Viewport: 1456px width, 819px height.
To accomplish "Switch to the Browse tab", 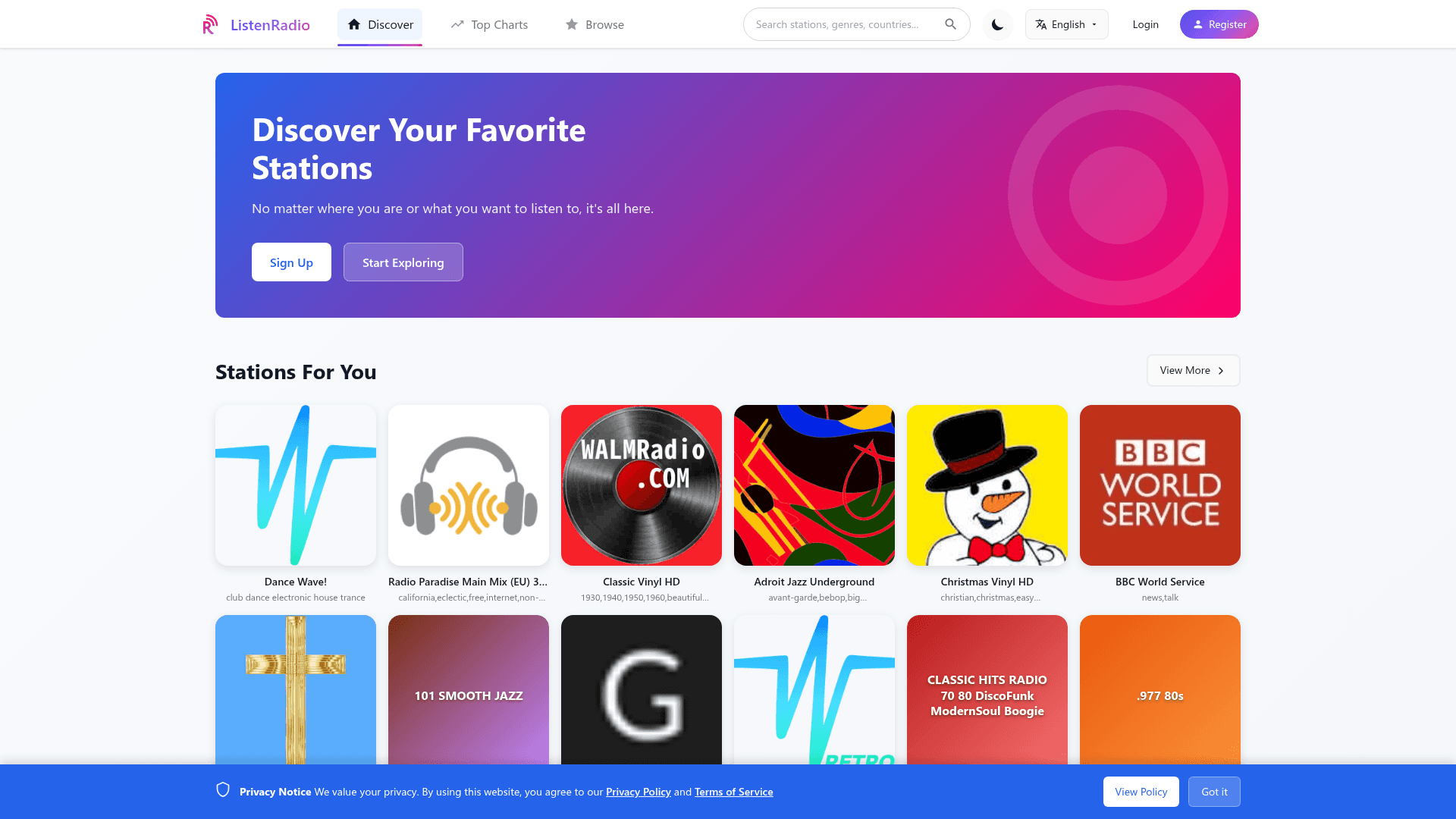I will [x=595, y=24].
